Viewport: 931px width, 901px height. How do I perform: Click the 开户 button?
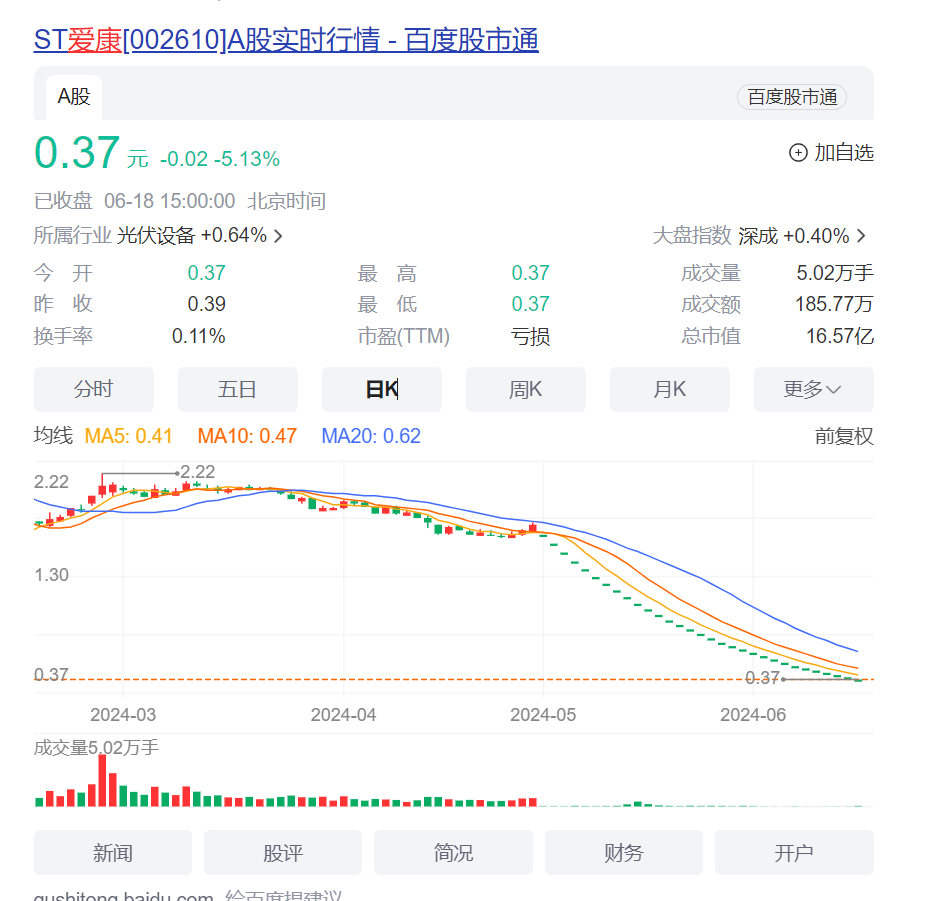[x=794, y=853]
